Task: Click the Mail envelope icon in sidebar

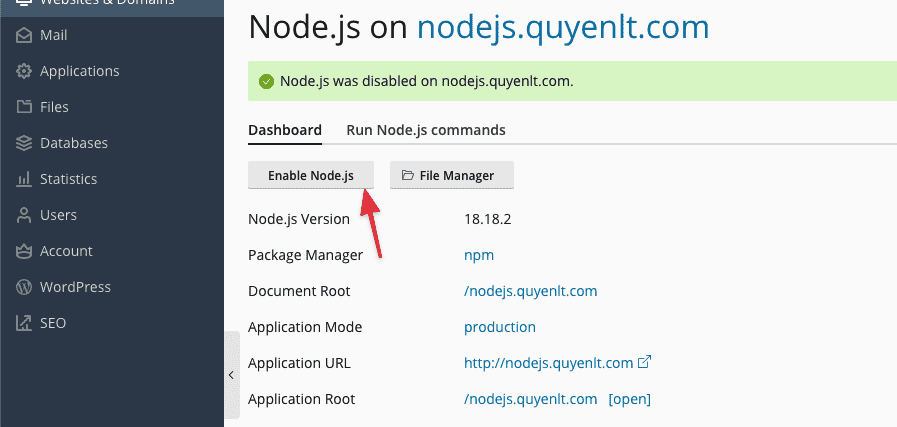Action: [x=24, y=35]
